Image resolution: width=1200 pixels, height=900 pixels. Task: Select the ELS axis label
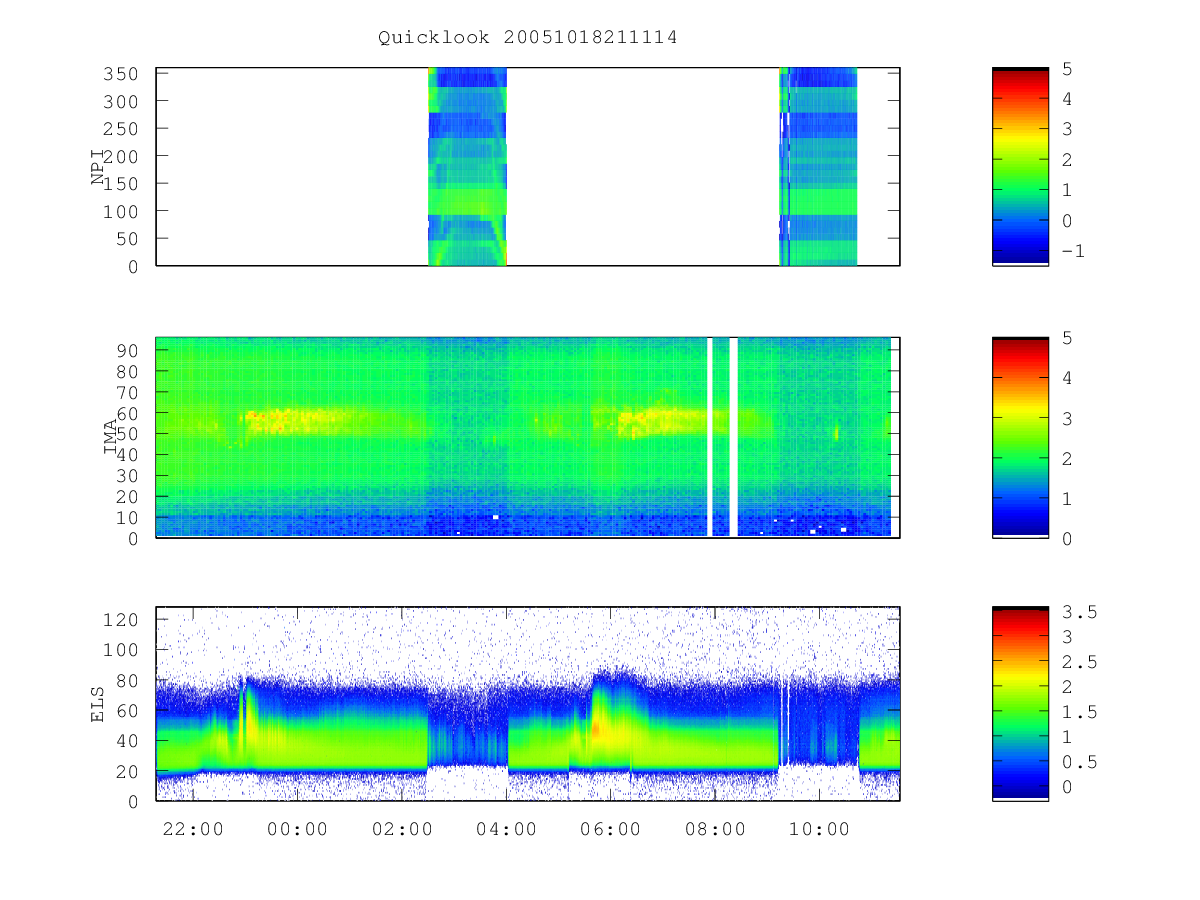99,704
